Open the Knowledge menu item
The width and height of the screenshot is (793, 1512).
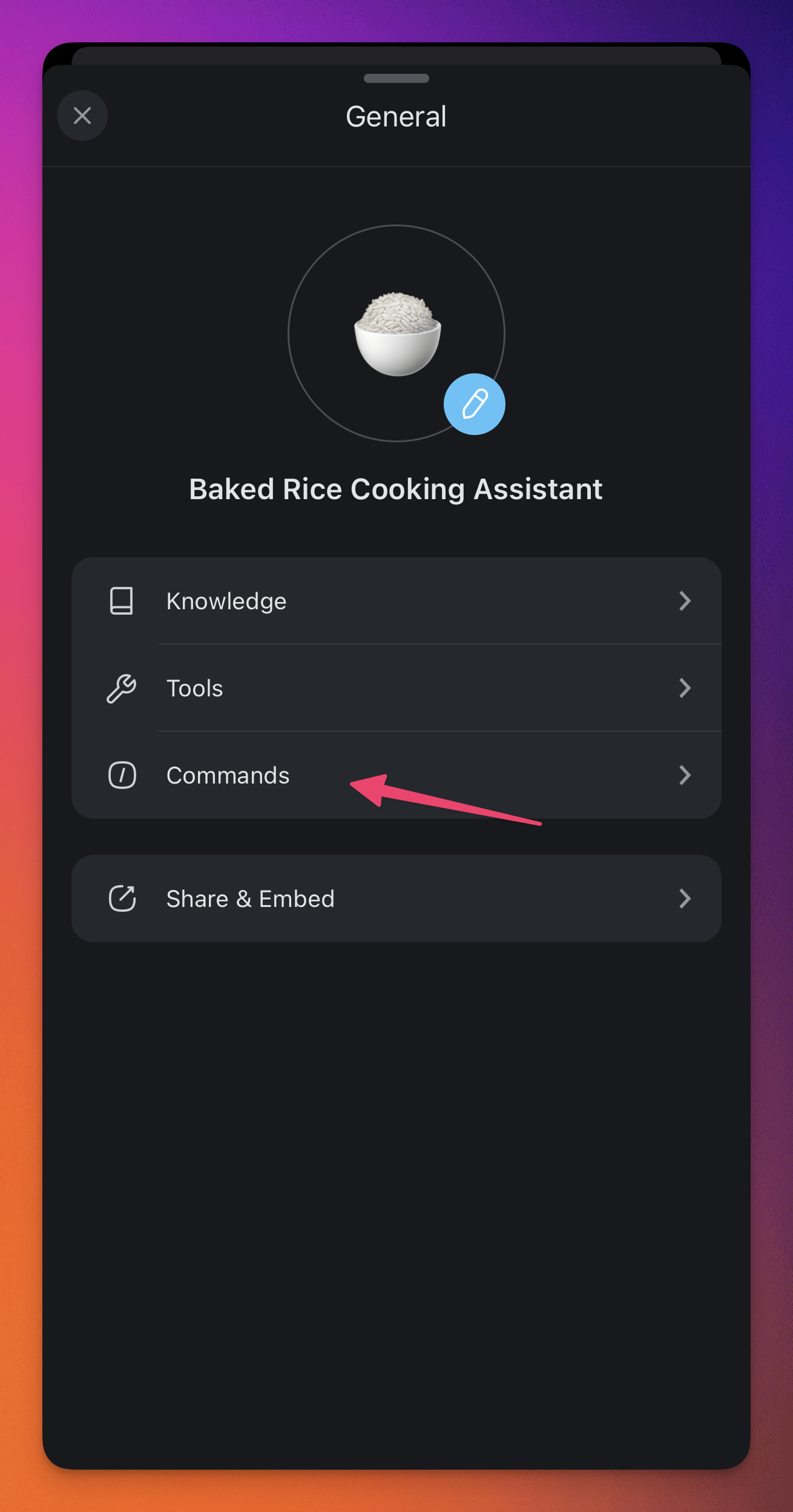pos(226,601)
